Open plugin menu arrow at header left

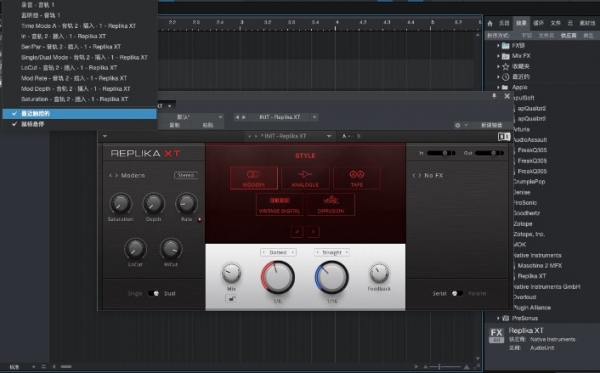pos(105,136)
